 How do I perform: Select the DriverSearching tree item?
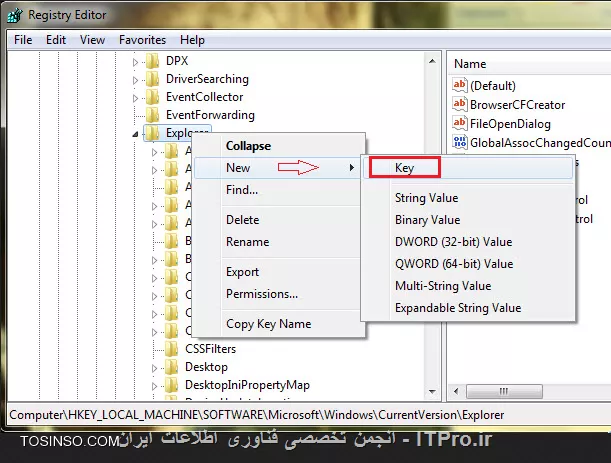pyautogui.click(x=207, y=79)
